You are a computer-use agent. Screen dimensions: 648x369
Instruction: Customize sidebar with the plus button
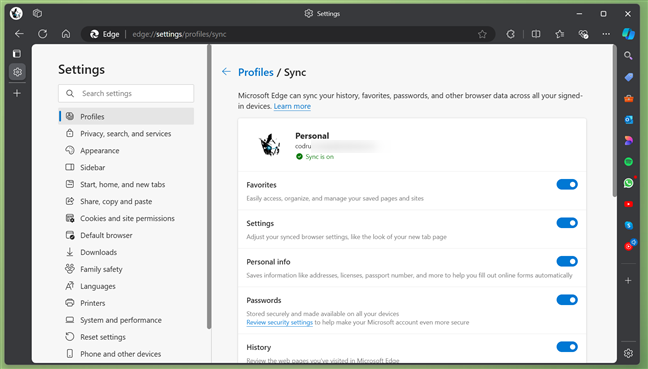point(628,281)
